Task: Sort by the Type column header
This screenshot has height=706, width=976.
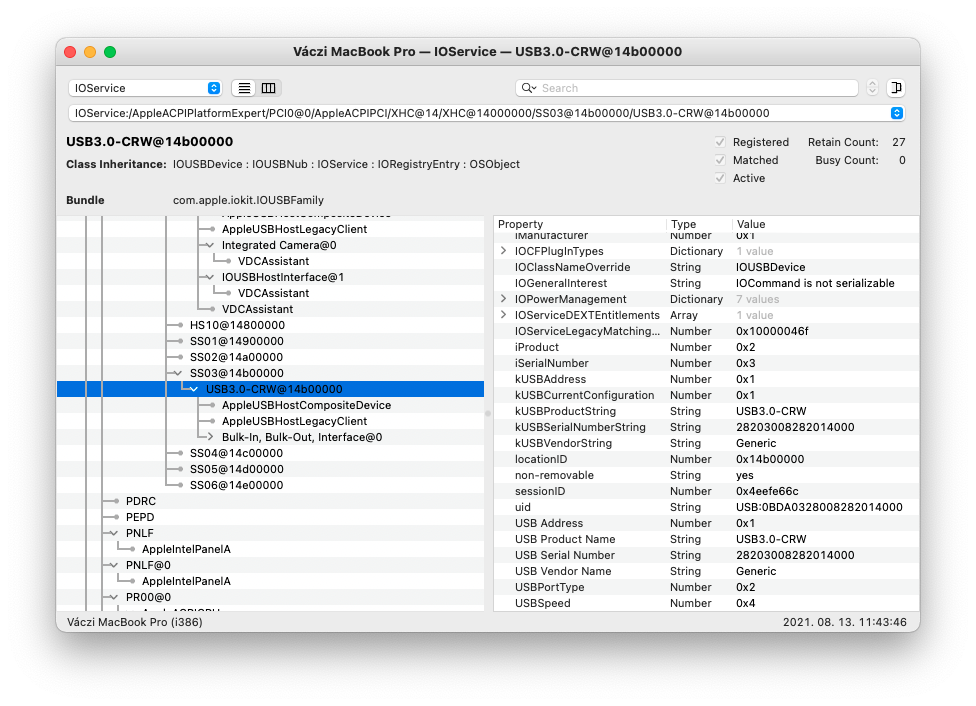Action: tap(699, 224)
